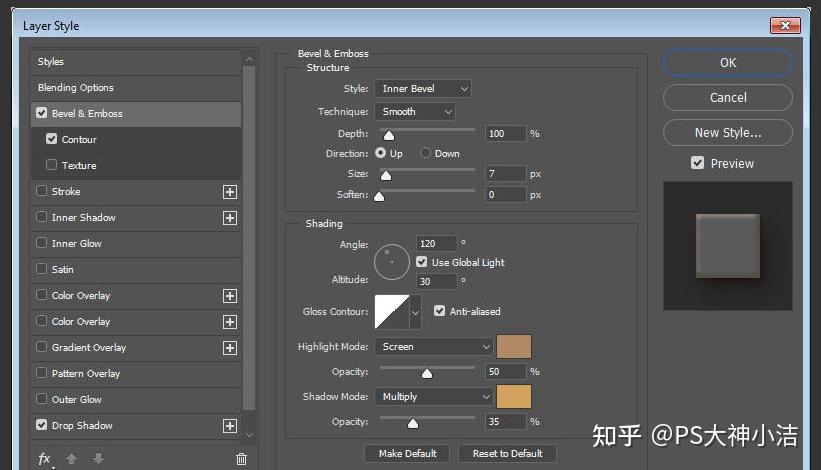
Task: Add another Inner Shadow with plus icon
Action: point(229,218)
